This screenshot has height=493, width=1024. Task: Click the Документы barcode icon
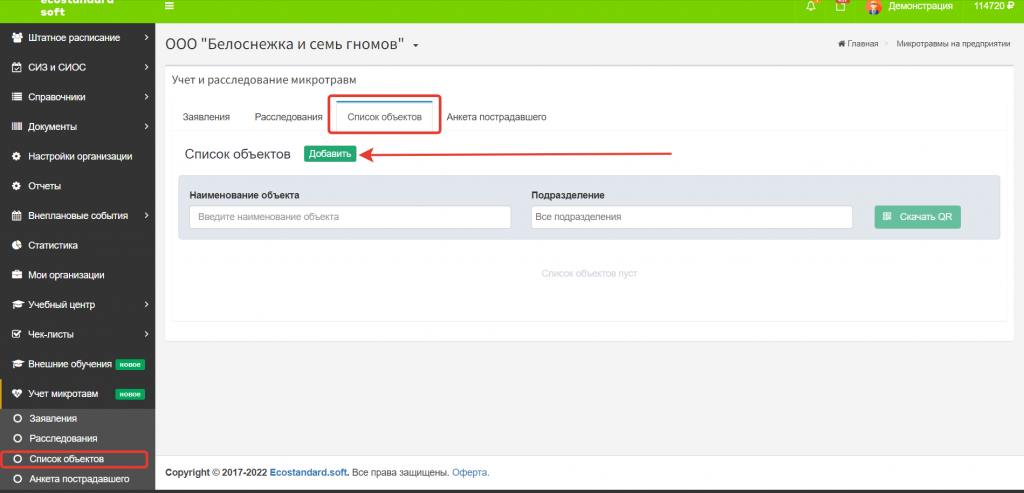pos(18,127)
